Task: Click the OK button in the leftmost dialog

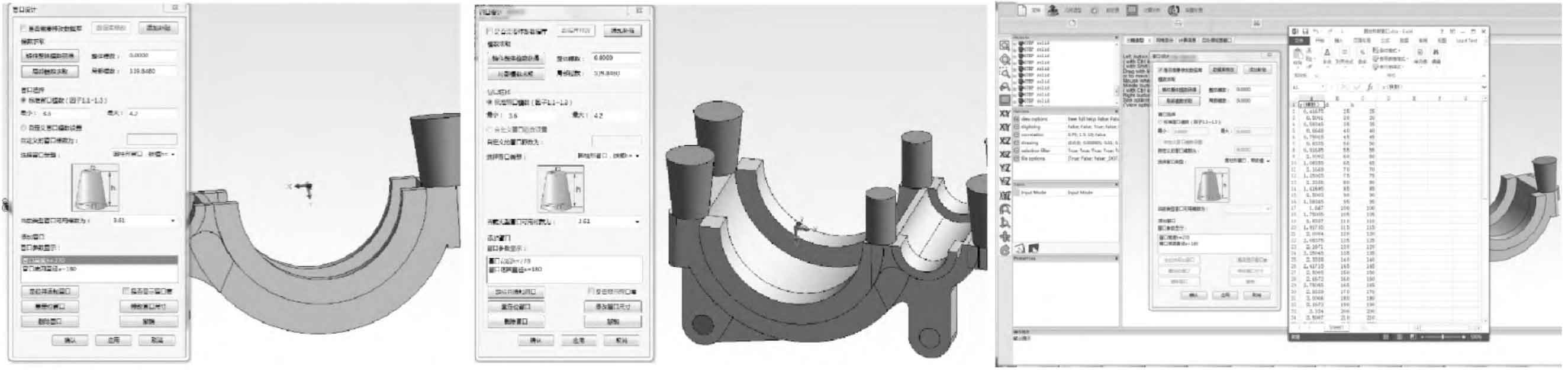Action: tap(70, 340)
